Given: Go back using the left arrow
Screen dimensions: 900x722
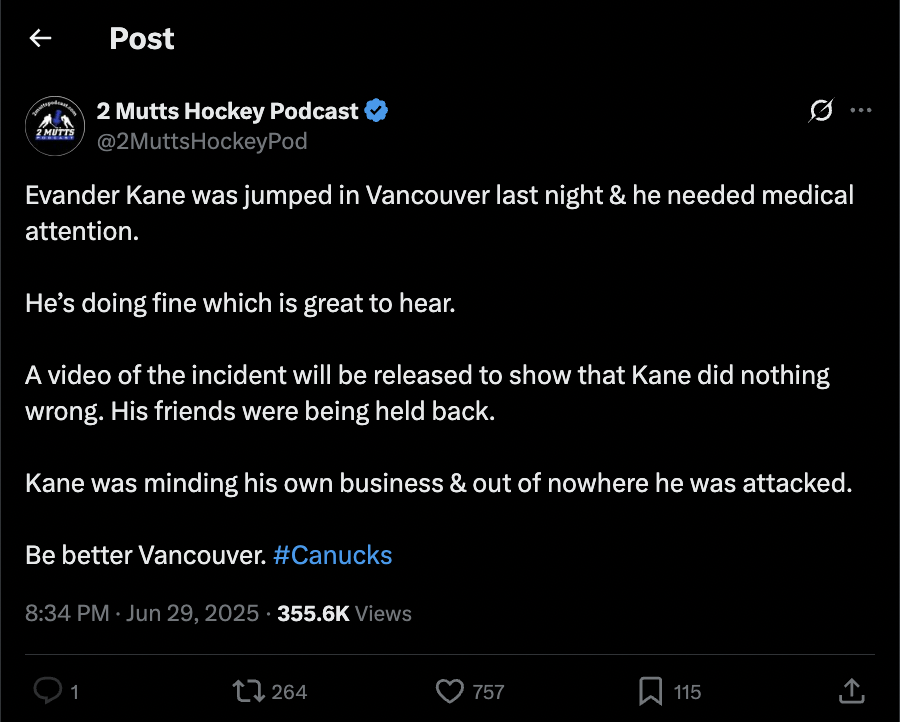Looking at the screenshot, I should [x=40, y=38].
